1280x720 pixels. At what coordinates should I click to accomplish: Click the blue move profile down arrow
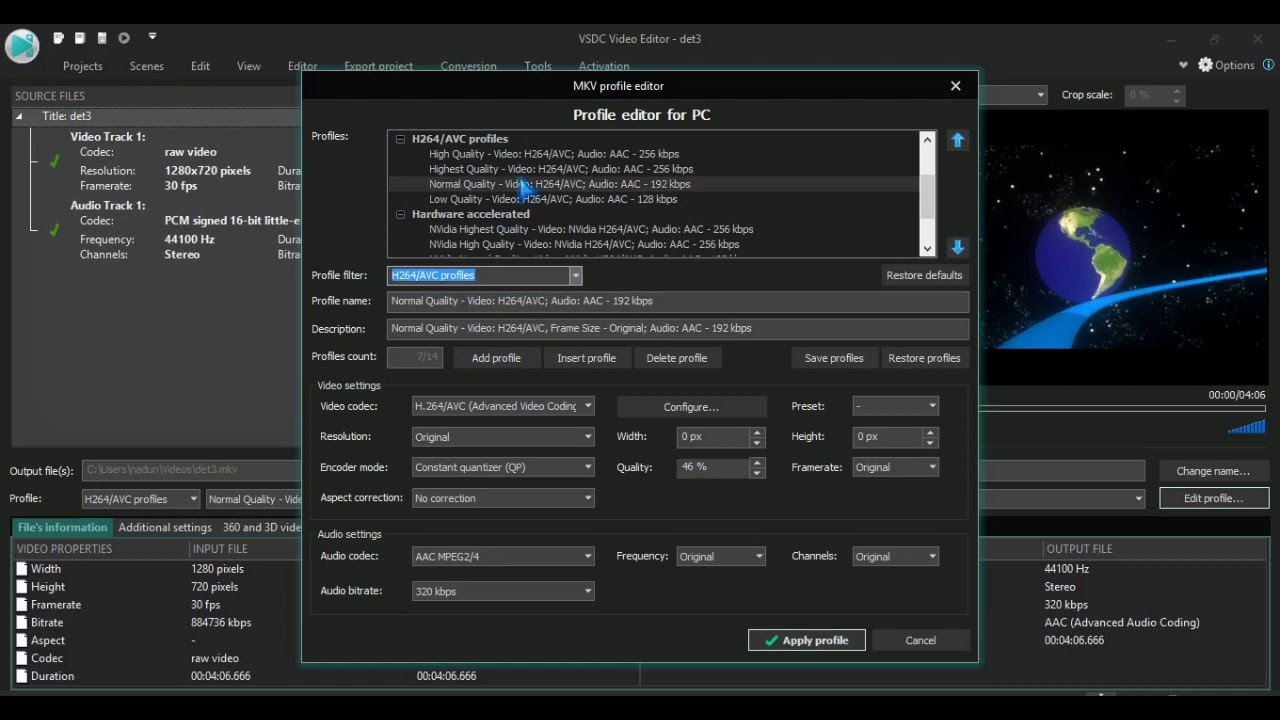pos(957,247)
